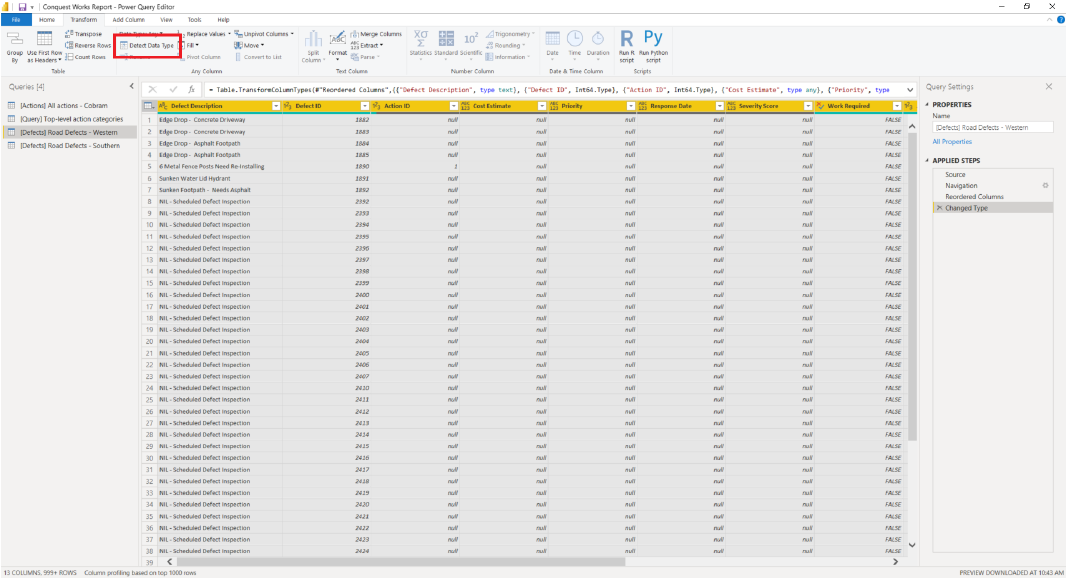Switch to the Tools tab

coord(194,20)
